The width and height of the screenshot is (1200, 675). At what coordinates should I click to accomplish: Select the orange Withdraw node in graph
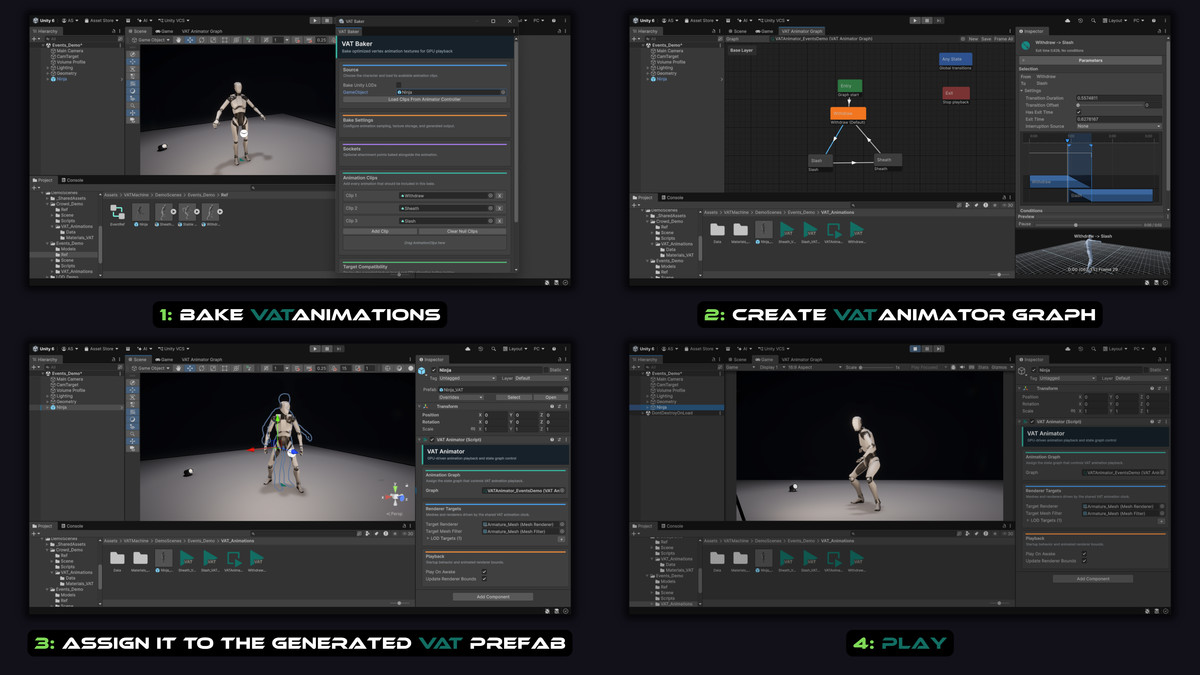click(848, 113)
